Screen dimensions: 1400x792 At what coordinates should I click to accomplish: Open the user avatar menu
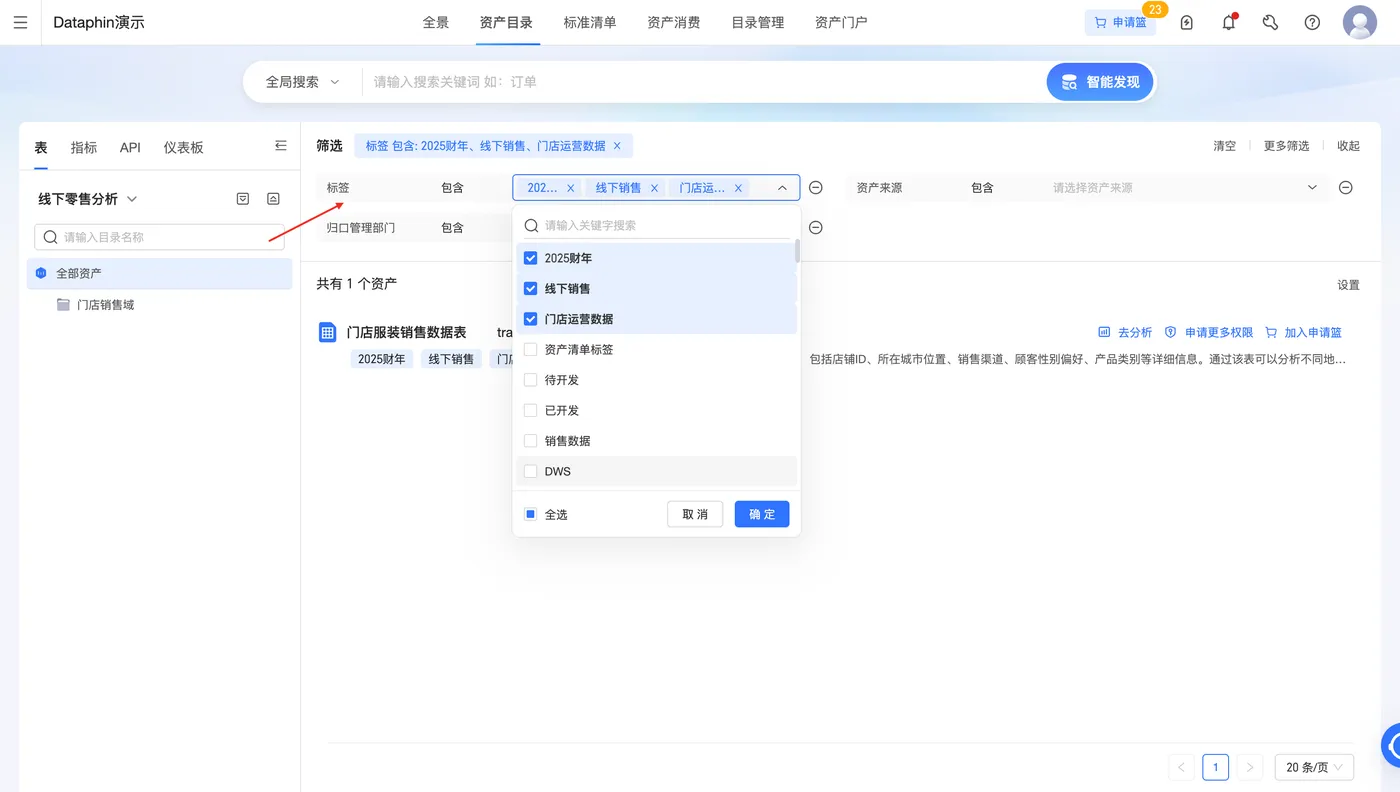pyautogui.click(x=1360, y=22)
